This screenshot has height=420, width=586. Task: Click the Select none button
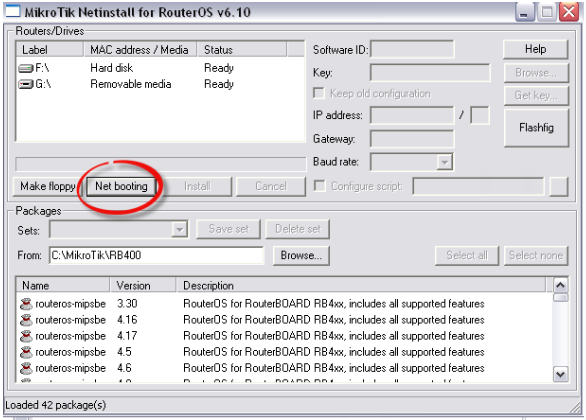pos(536,256)
